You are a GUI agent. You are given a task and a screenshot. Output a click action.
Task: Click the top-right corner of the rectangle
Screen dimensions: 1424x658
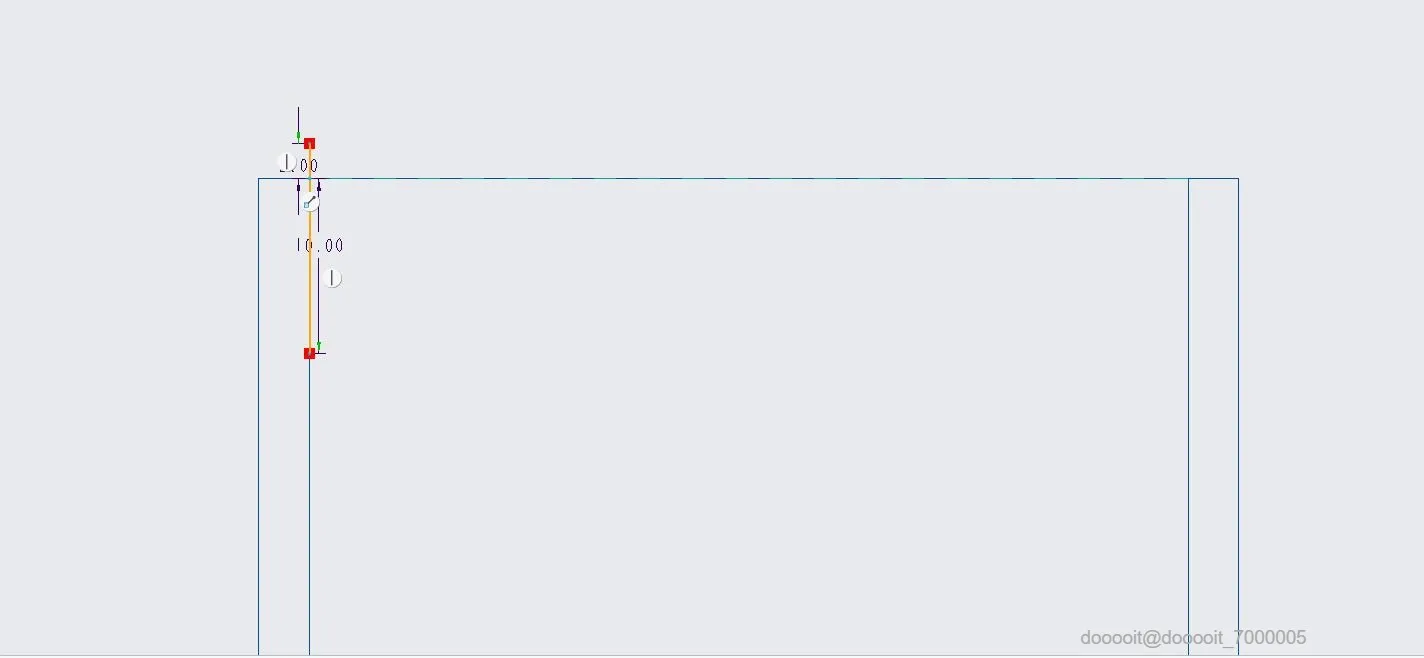(x=1238, y=179)
